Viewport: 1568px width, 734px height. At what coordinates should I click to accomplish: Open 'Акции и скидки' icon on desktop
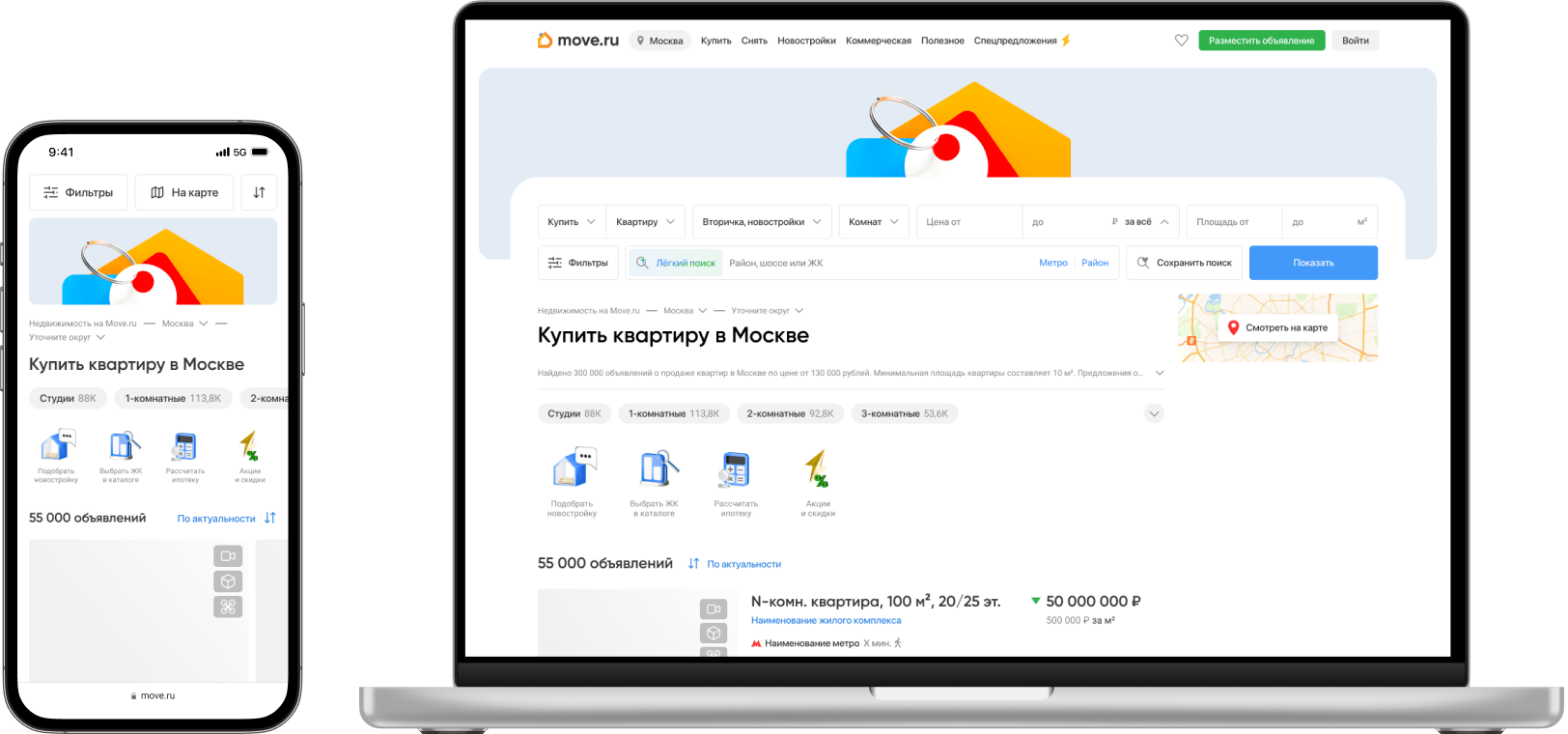click(x=817, y=468)
